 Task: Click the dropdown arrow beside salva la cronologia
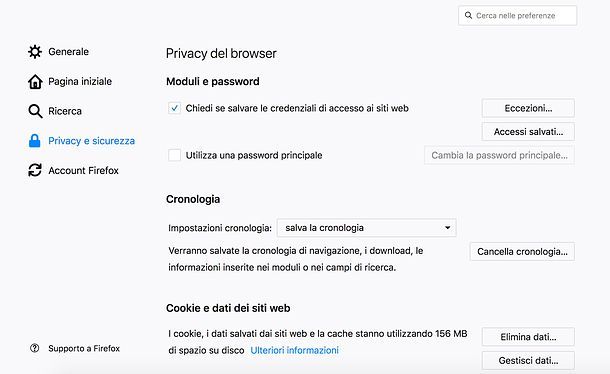point(447,228)
